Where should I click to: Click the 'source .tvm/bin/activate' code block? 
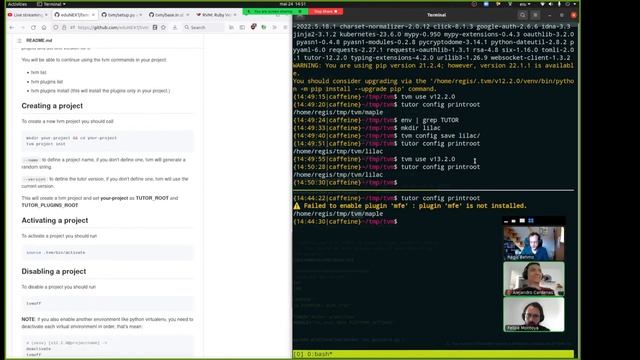pos(107,253)
